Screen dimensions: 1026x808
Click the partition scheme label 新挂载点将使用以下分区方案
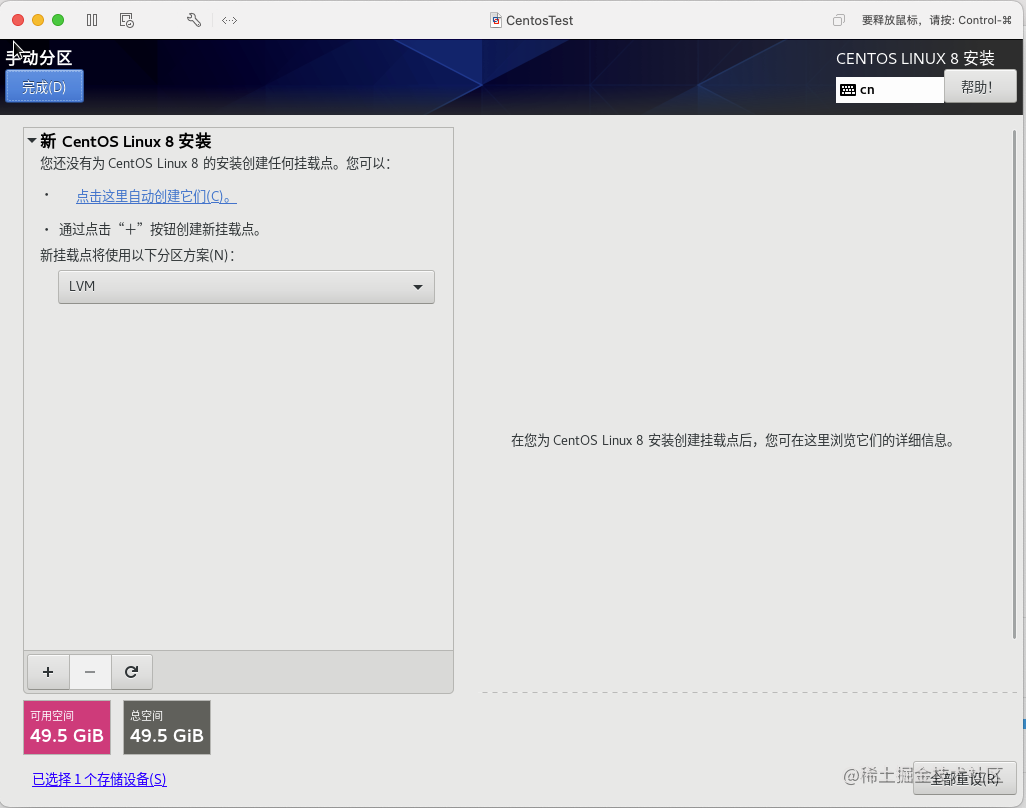[x=137, y=255]
